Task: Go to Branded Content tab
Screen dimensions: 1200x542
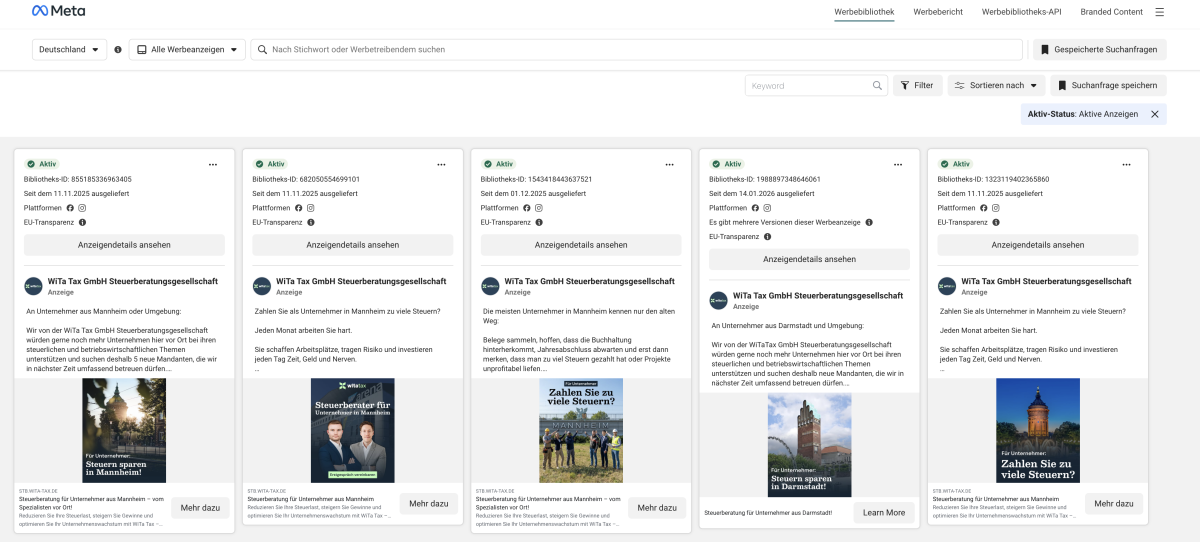Action: [x=1111, y=12]
